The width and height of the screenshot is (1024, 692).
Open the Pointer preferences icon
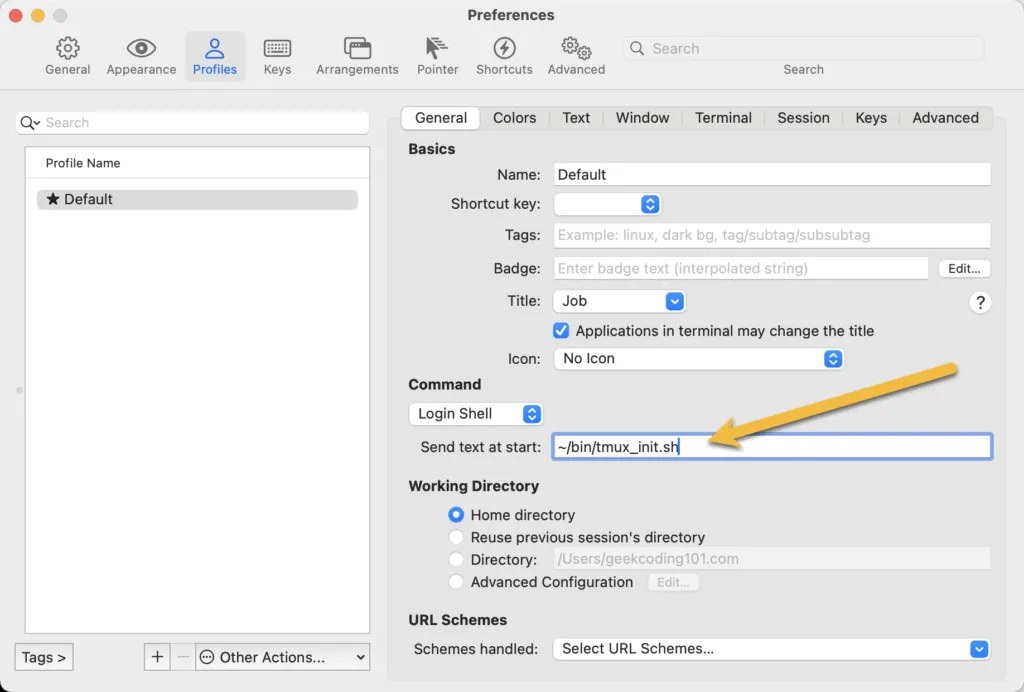(437, 49)
